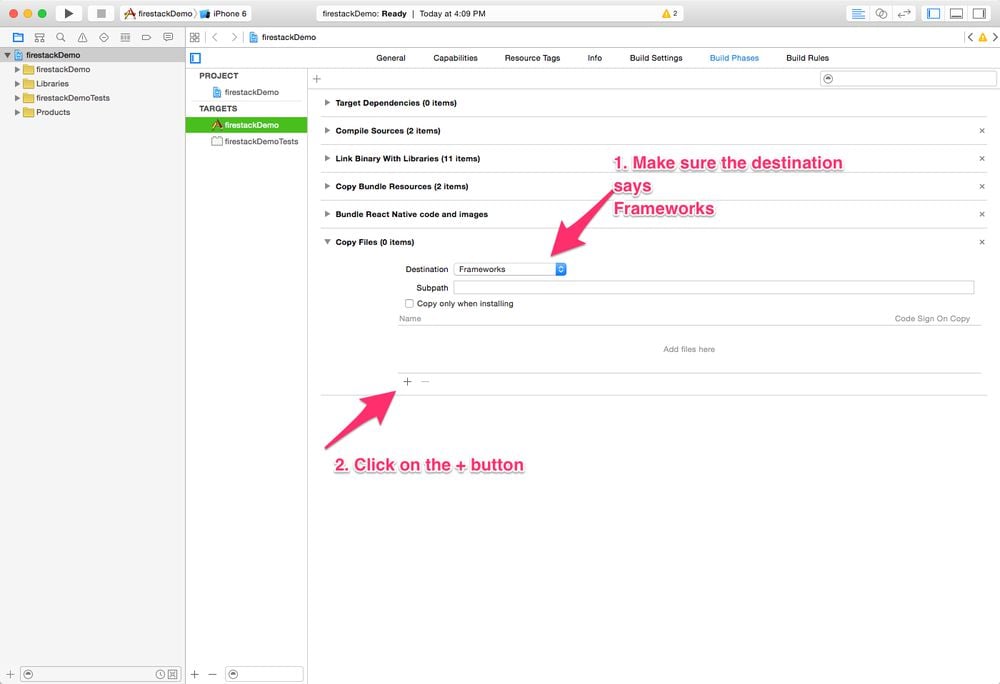The height and width of the screenshot is (684, 1000).
Task: Collapse the firestackDemo project root
Action: tap(8, 55)
